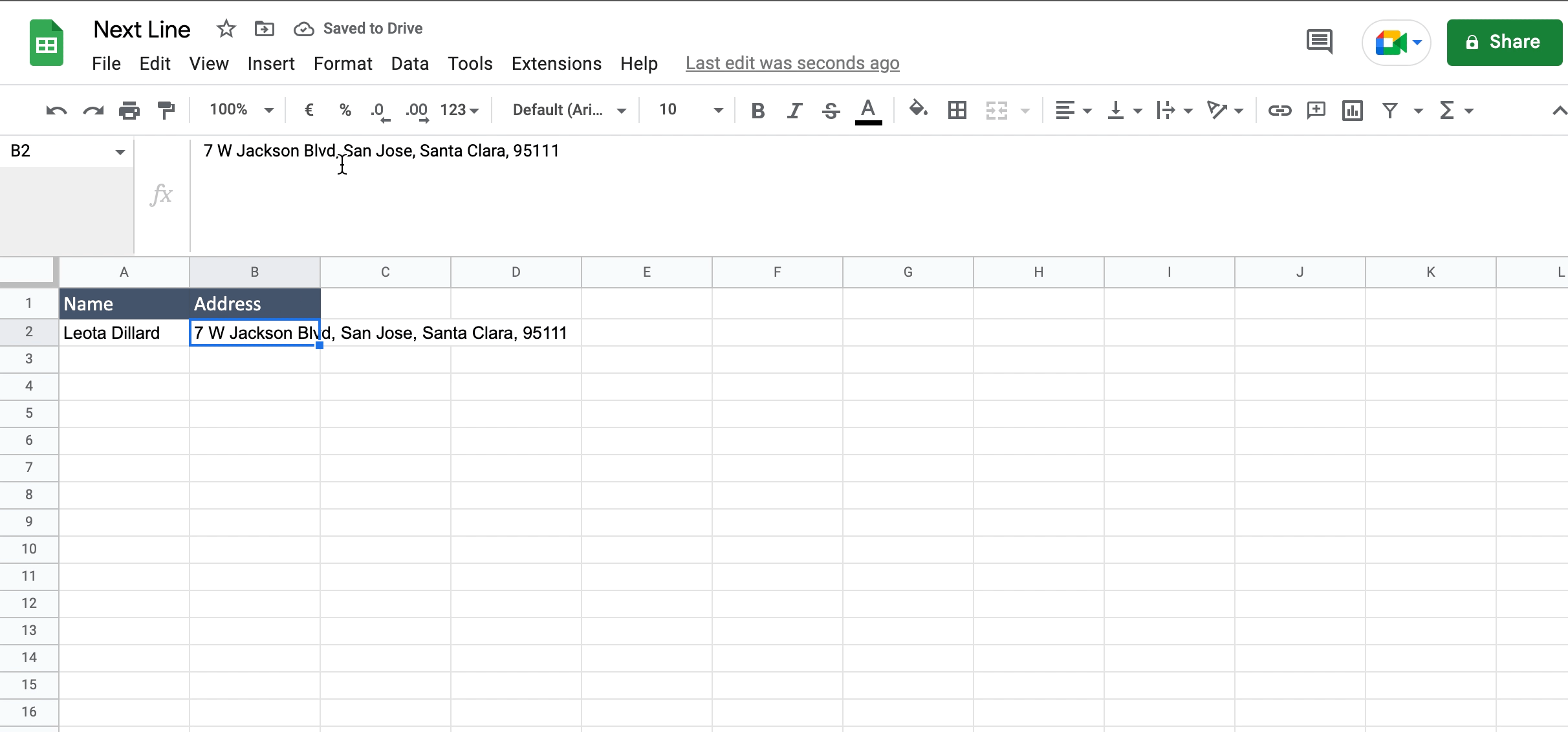Click the undo icon
1568x732 pixels.
56,111
